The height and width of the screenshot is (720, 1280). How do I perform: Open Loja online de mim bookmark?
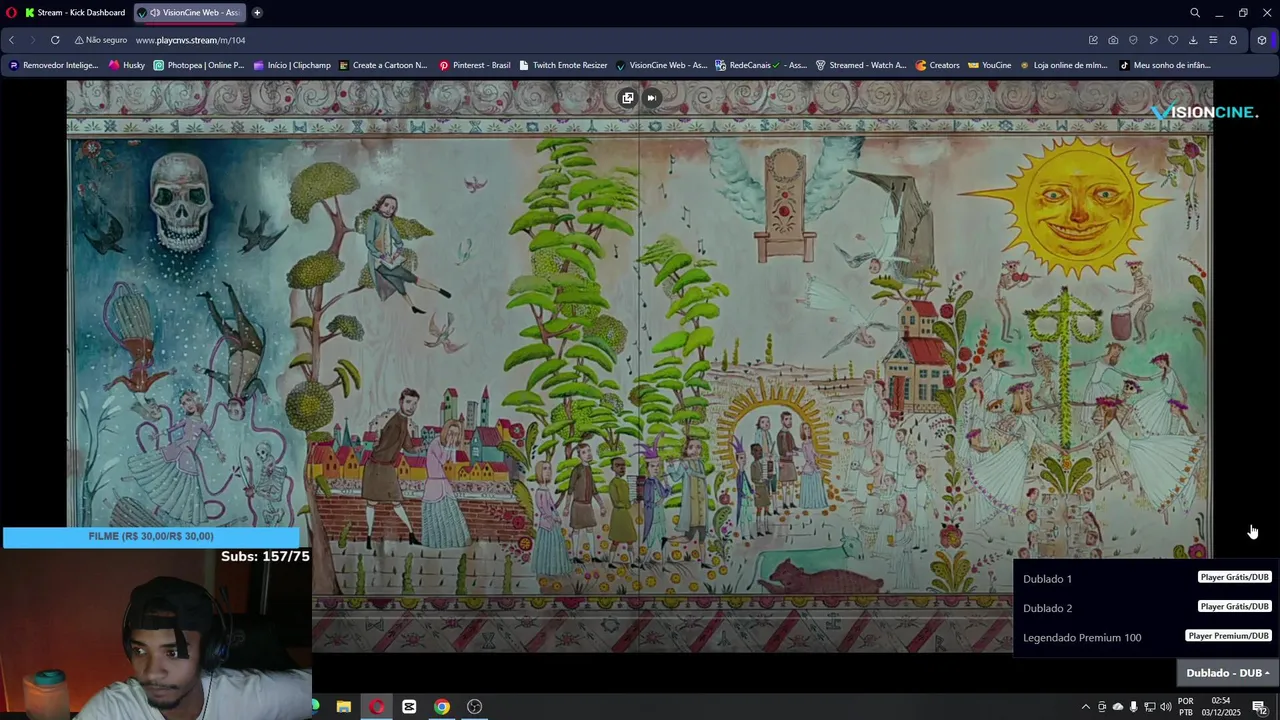(x=1063, y=65)
